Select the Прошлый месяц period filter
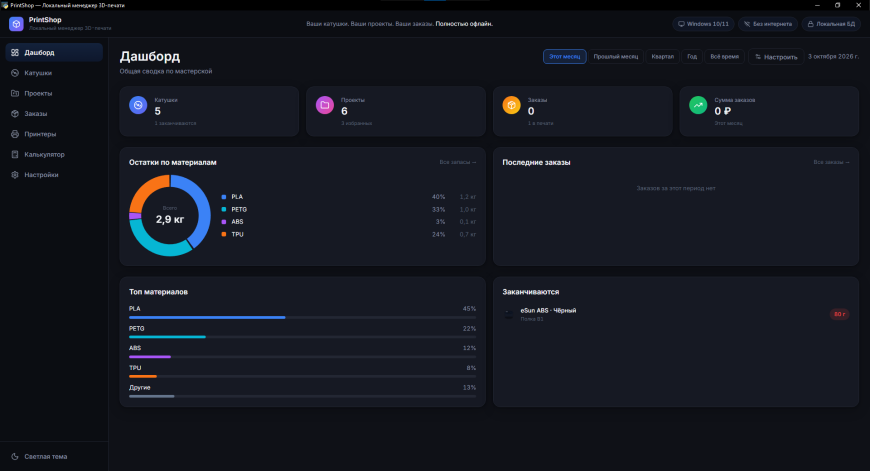 point(615,57)
